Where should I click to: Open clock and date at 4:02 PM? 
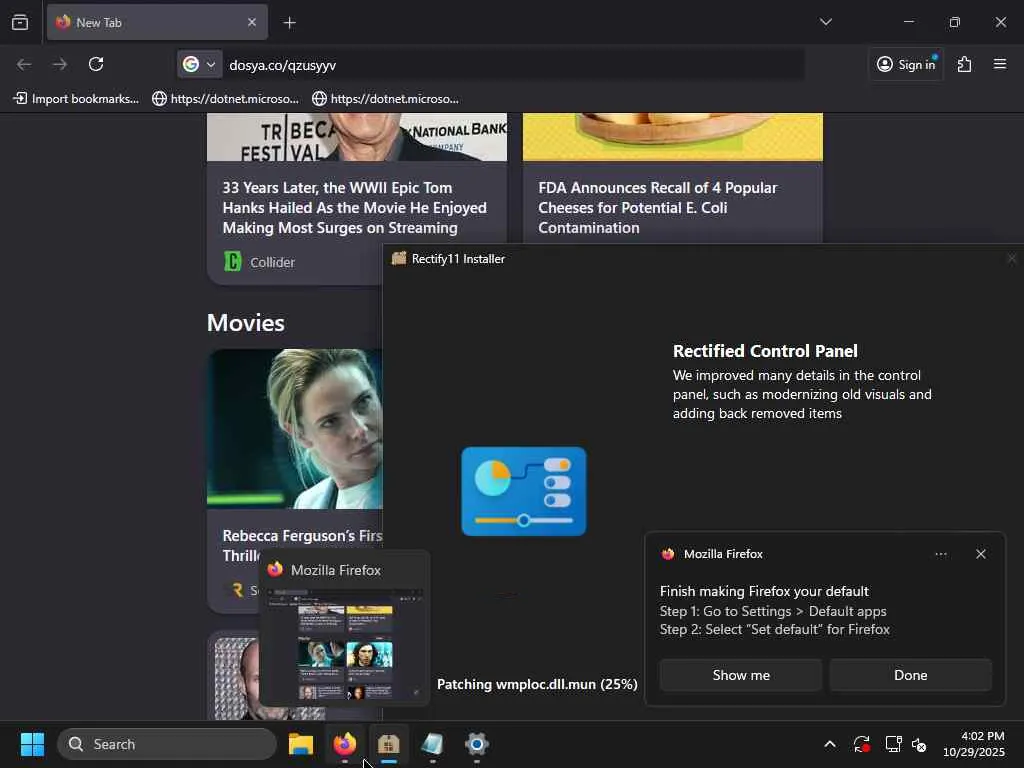(x=973, y=744)
